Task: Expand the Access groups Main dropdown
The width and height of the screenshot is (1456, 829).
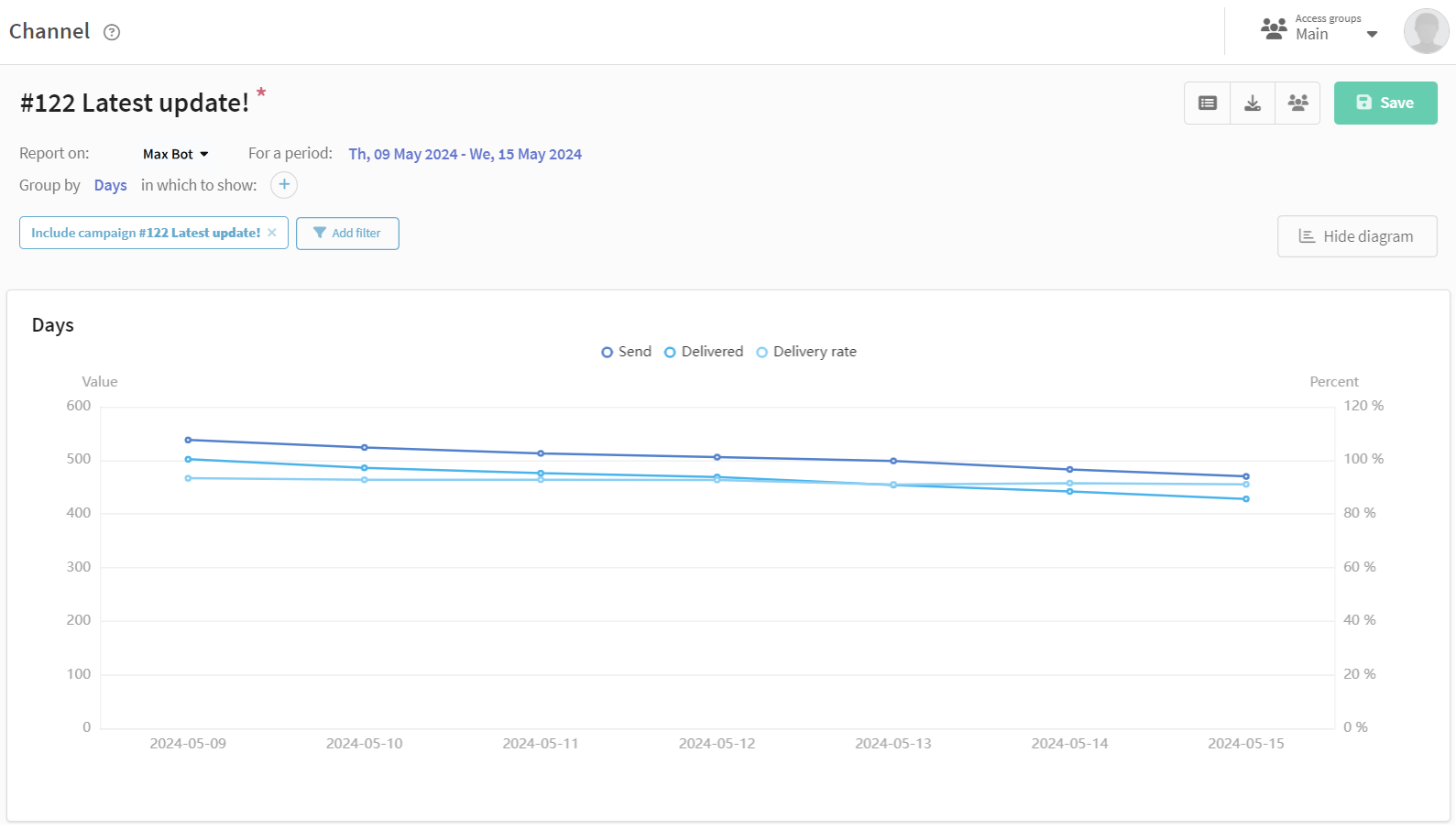Action: [1372, 35]
